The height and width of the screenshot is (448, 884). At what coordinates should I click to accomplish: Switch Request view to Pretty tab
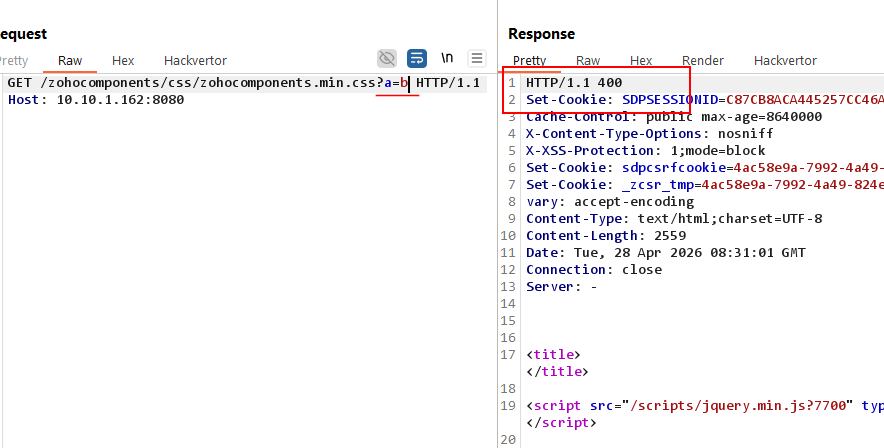[x=12, y=60]
